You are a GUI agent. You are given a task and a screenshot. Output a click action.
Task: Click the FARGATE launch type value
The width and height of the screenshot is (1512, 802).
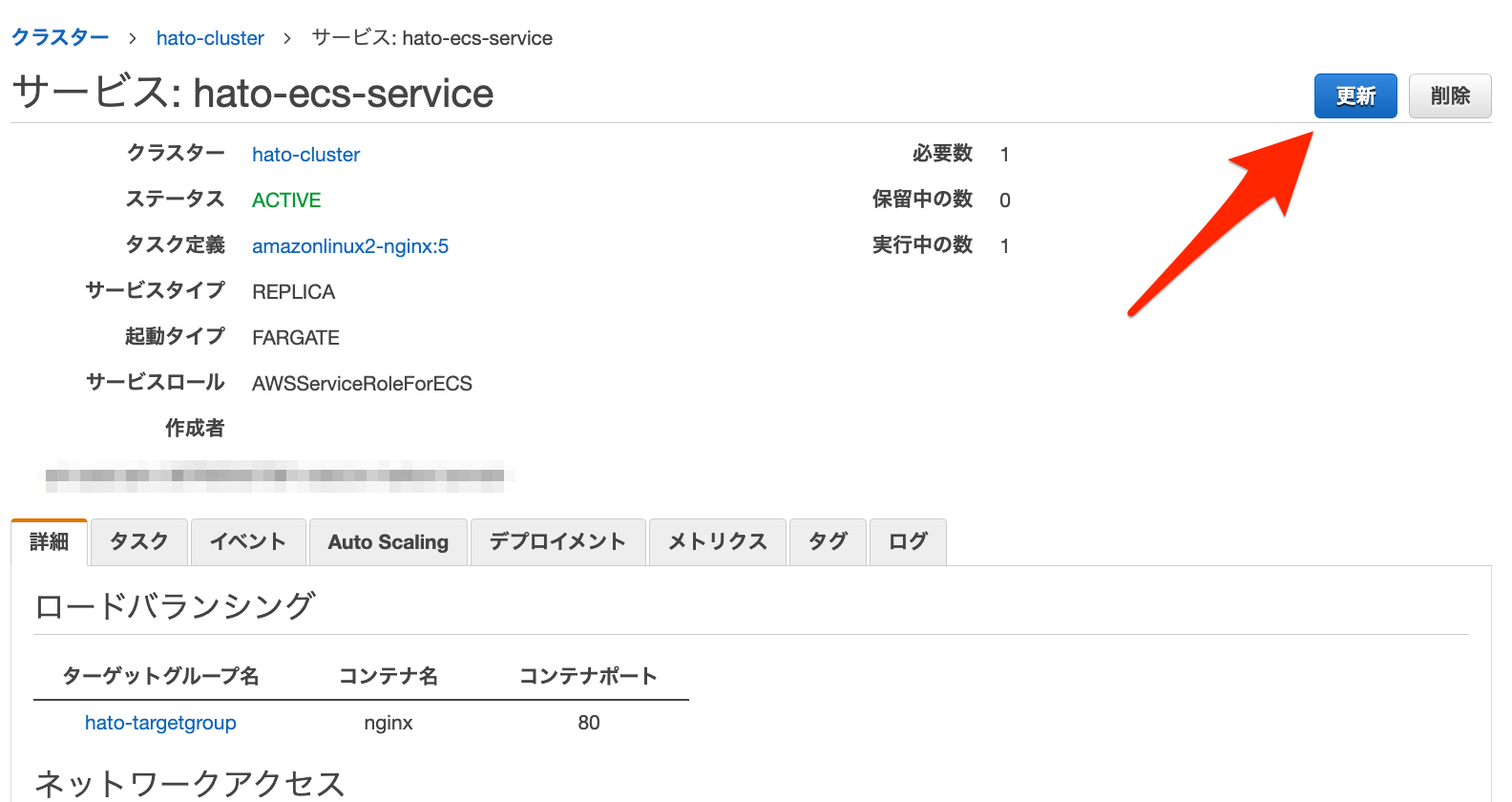coord(296,338)
